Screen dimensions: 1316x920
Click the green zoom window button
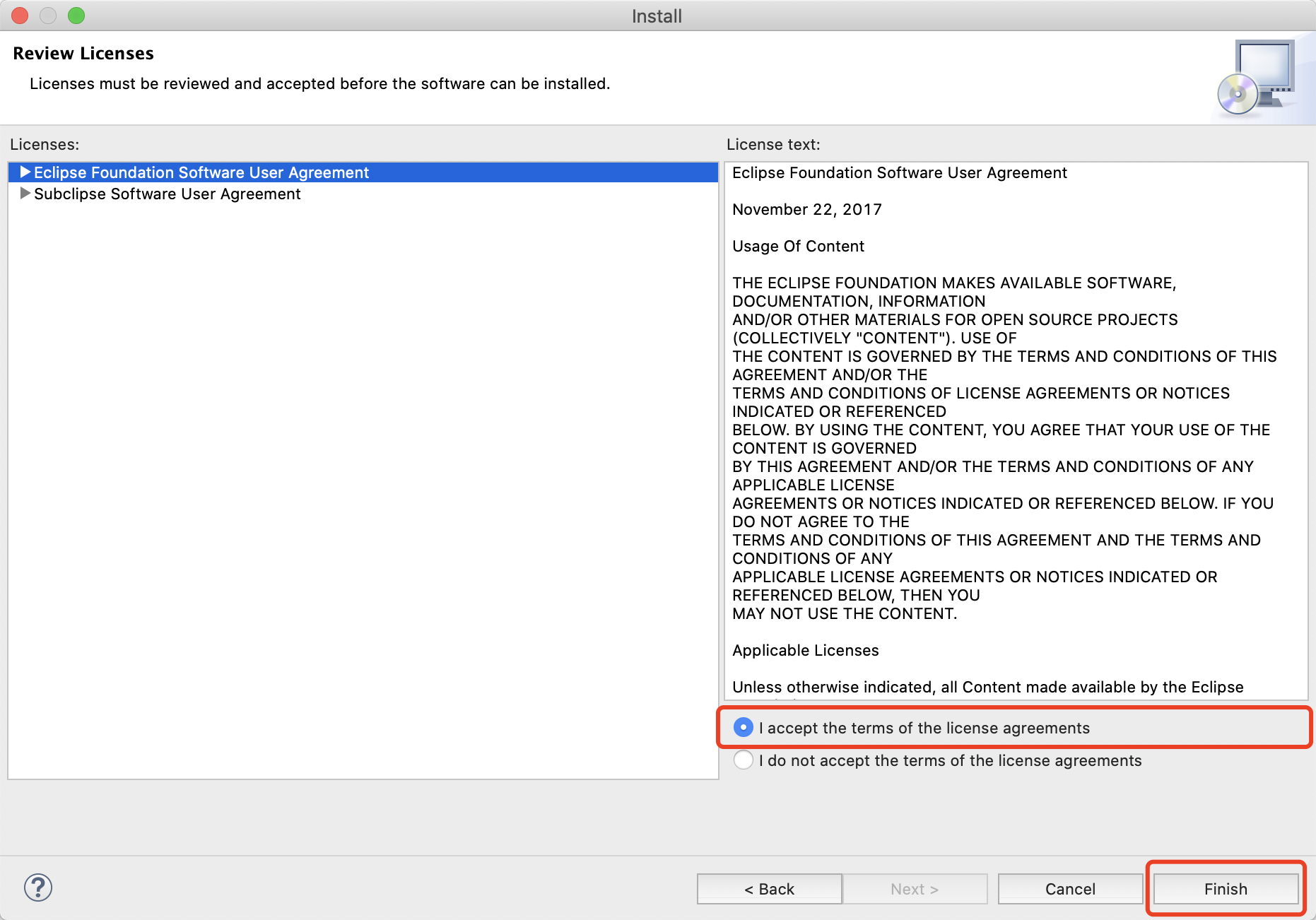click(x=76, y=16)
